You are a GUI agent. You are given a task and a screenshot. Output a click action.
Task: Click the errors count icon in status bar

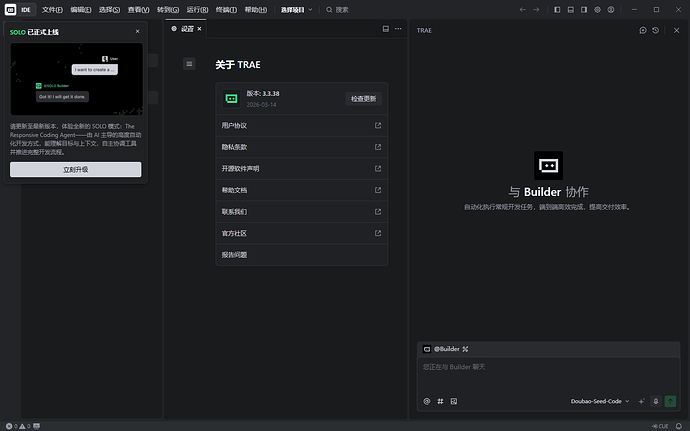9,426
